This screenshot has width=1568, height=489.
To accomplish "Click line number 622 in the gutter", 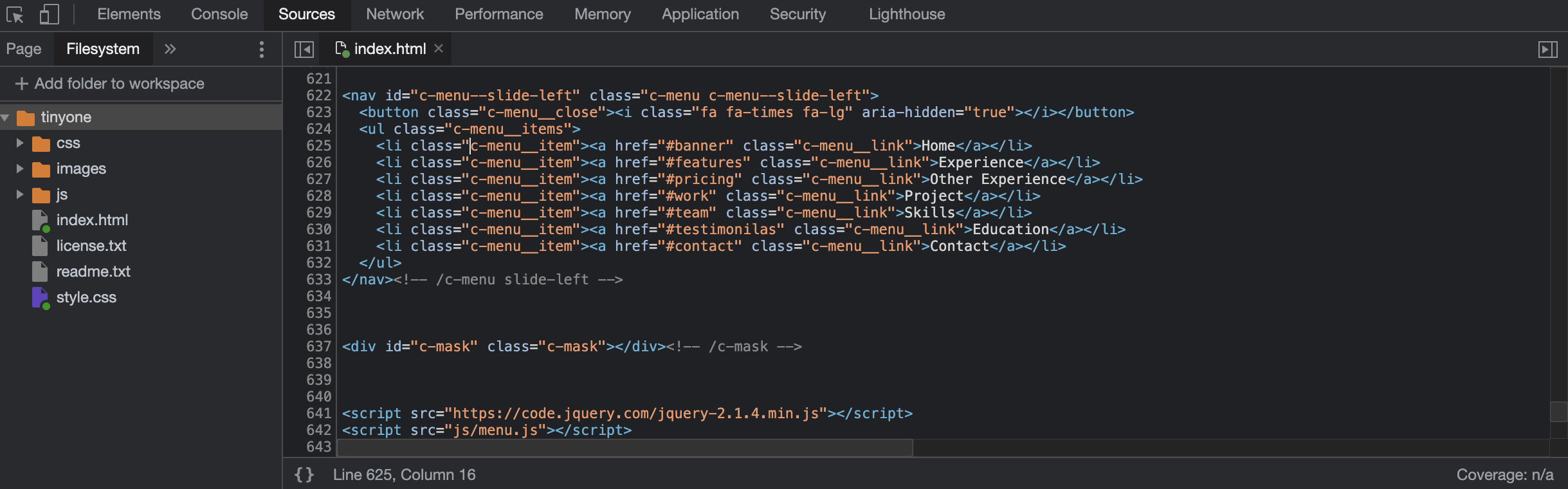I will point(319,95).
